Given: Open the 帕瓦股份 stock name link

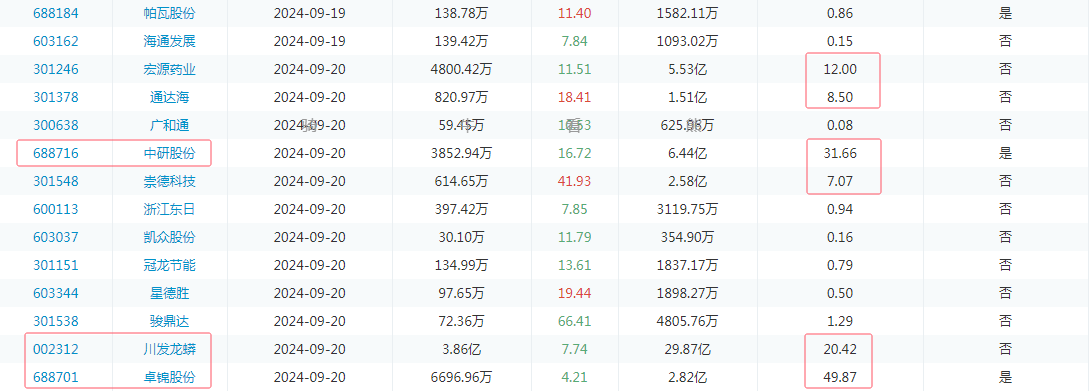Looking at the screenshot, I should pos(170,13).
